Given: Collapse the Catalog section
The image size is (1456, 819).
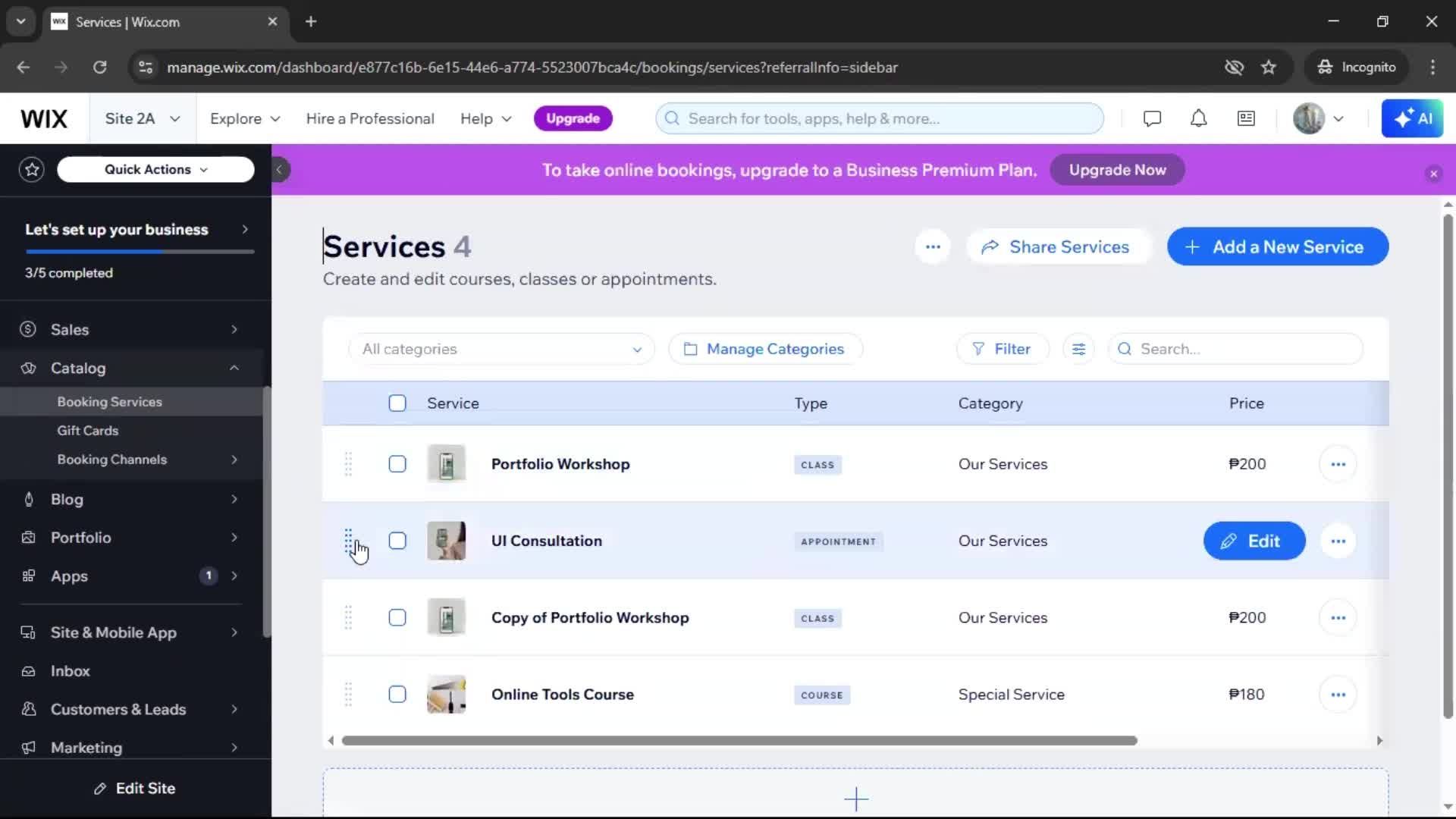Looking at the screenshot, I should tap(131, 369).
